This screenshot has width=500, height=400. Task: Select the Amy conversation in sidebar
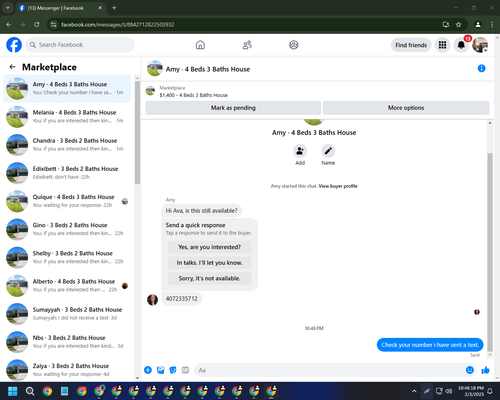(67, 89)
